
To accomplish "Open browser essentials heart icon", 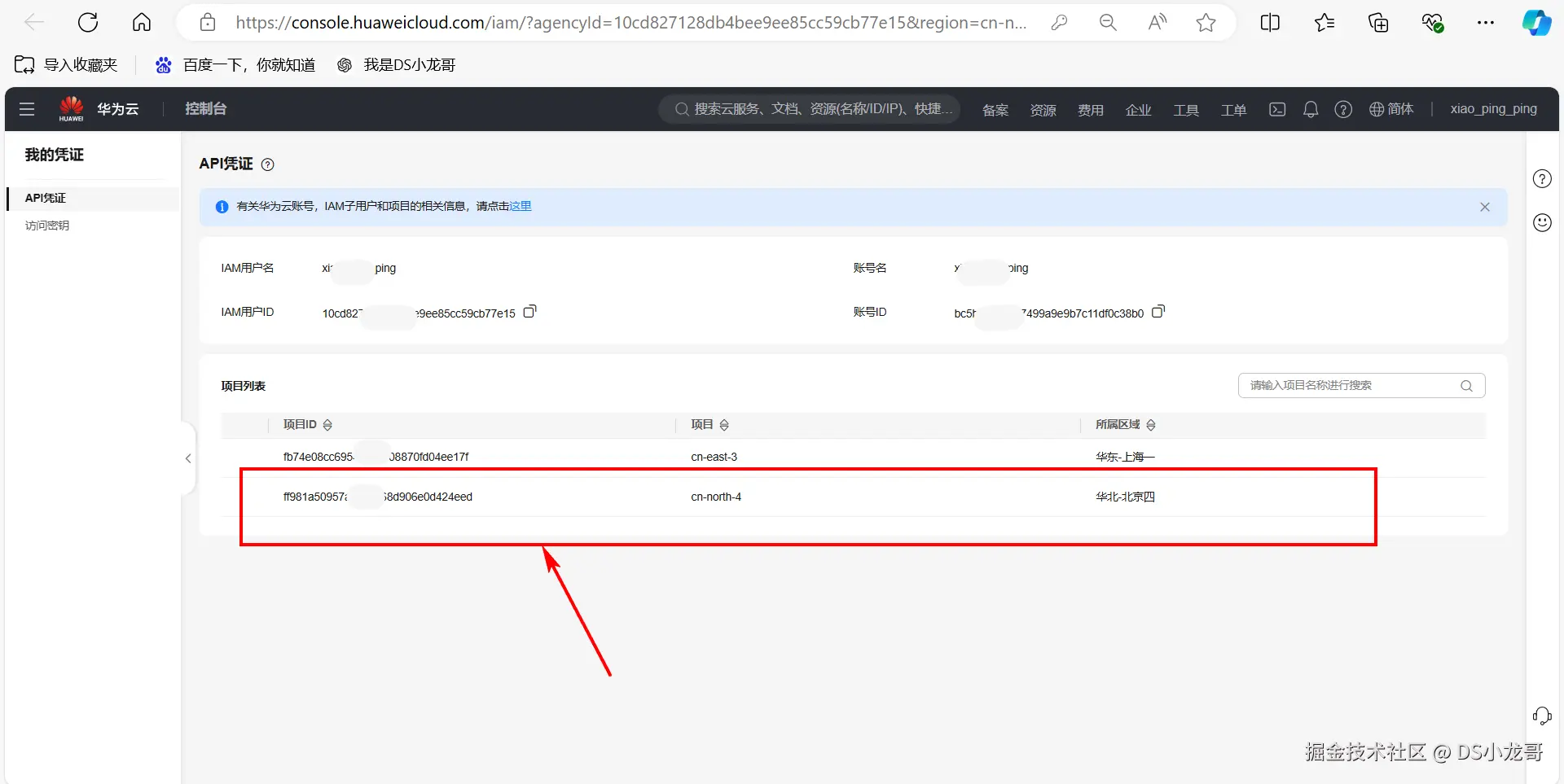I will [x=1433, y=23].
